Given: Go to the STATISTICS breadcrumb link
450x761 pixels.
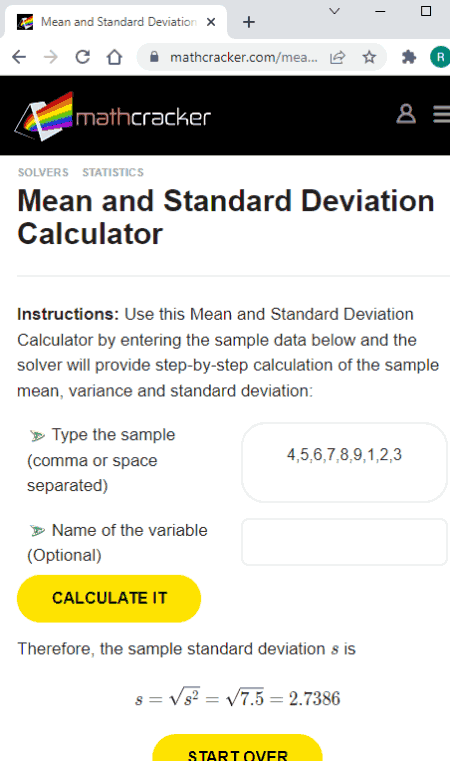Looking at the screenshot, I should pos(113,172).
